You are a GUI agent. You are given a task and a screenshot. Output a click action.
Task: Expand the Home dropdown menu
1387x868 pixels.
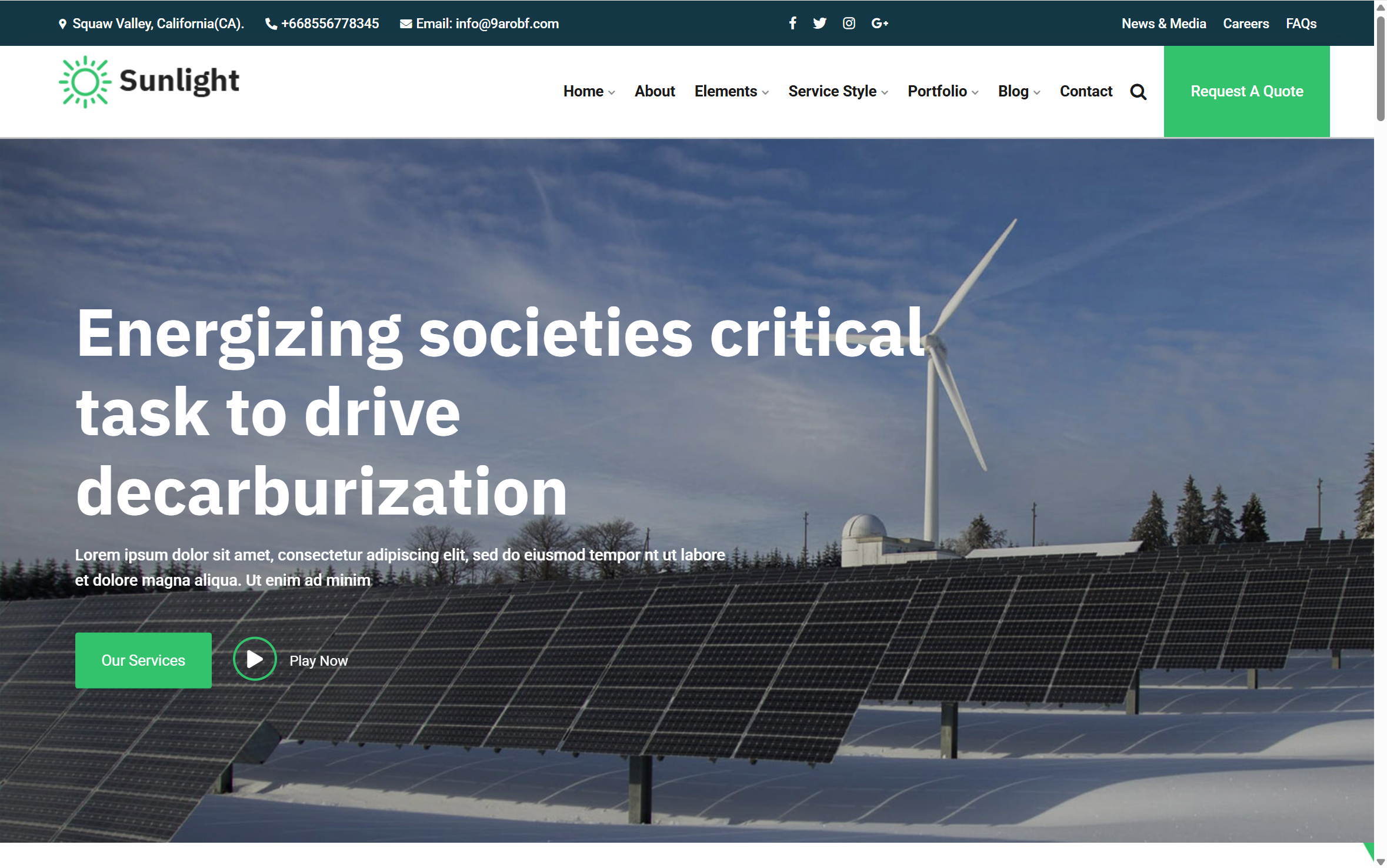(x=588, y=92)
